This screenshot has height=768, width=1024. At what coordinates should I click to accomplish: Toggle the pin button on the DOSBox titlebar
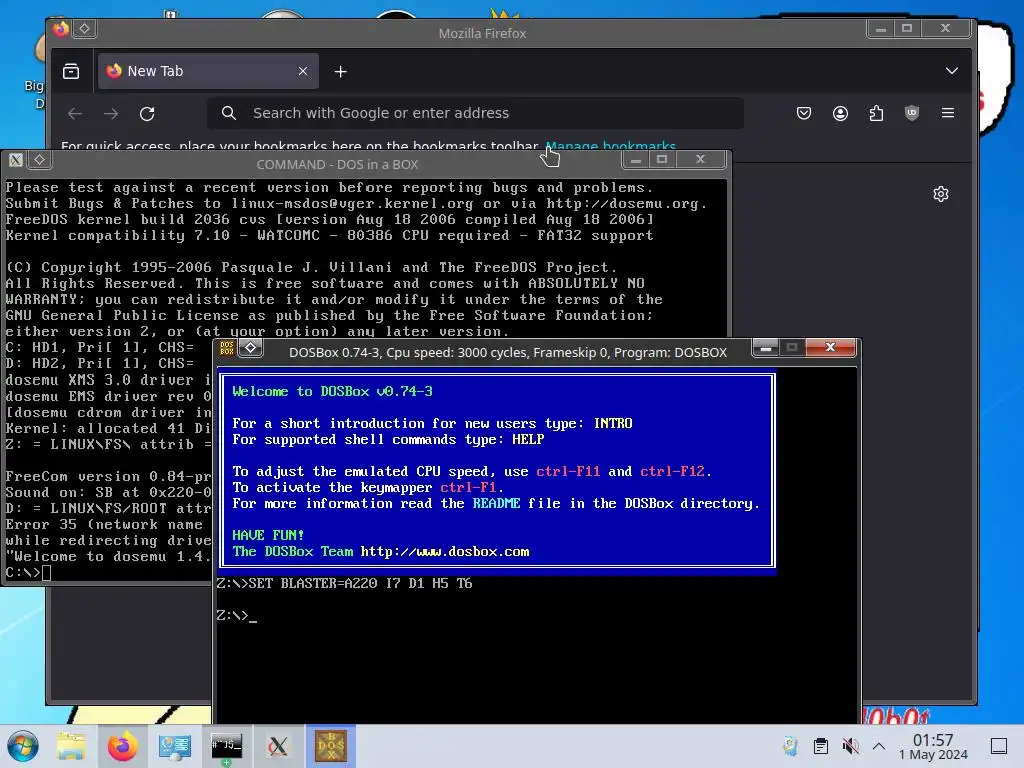[x=251, y=348]
